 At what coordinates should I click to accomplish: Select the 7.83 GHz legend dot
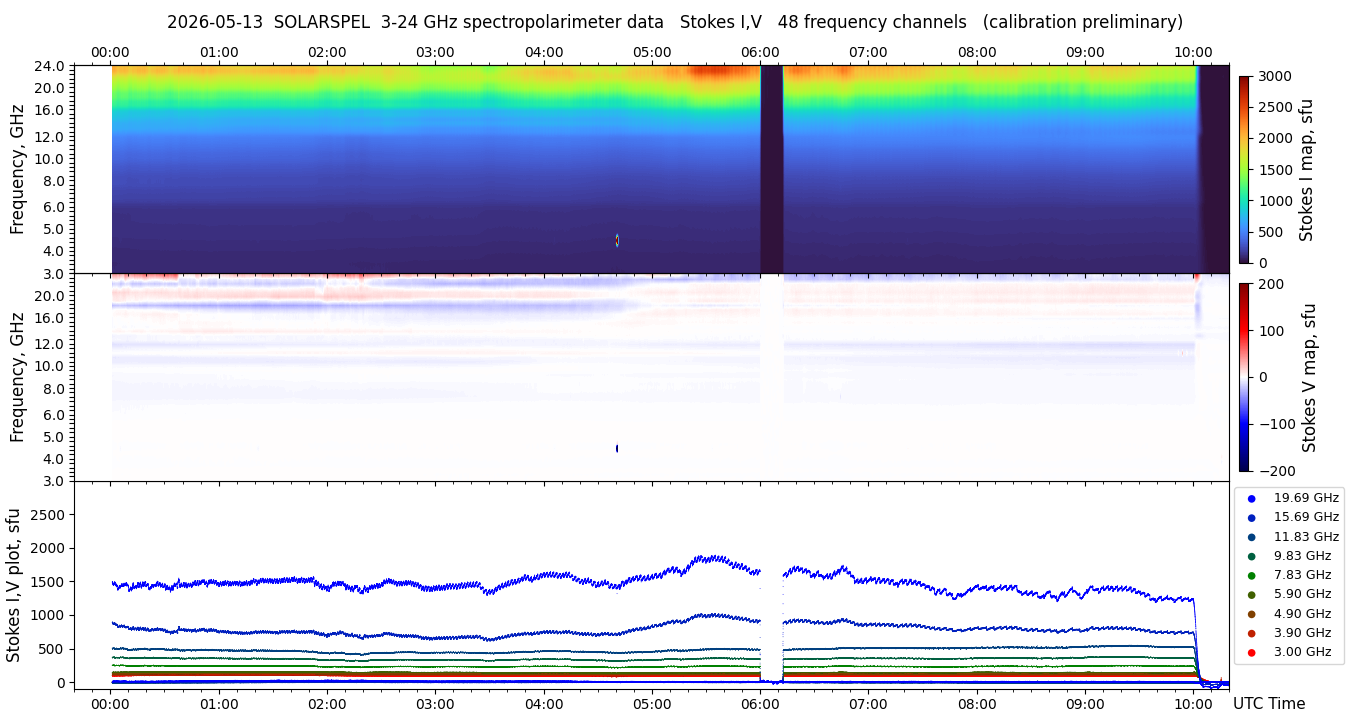pyautogui.click(x=1251, y=575)
